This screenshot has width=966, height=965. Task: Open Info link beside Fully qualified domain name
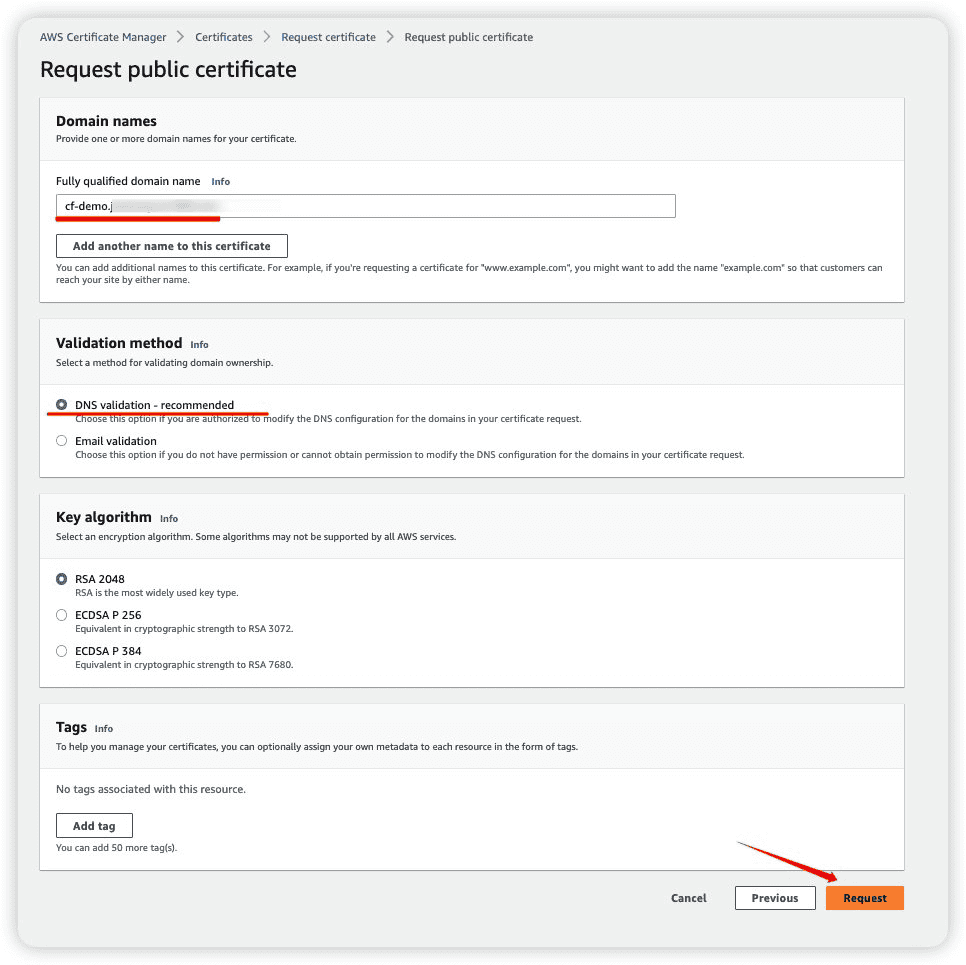point(221,182)
